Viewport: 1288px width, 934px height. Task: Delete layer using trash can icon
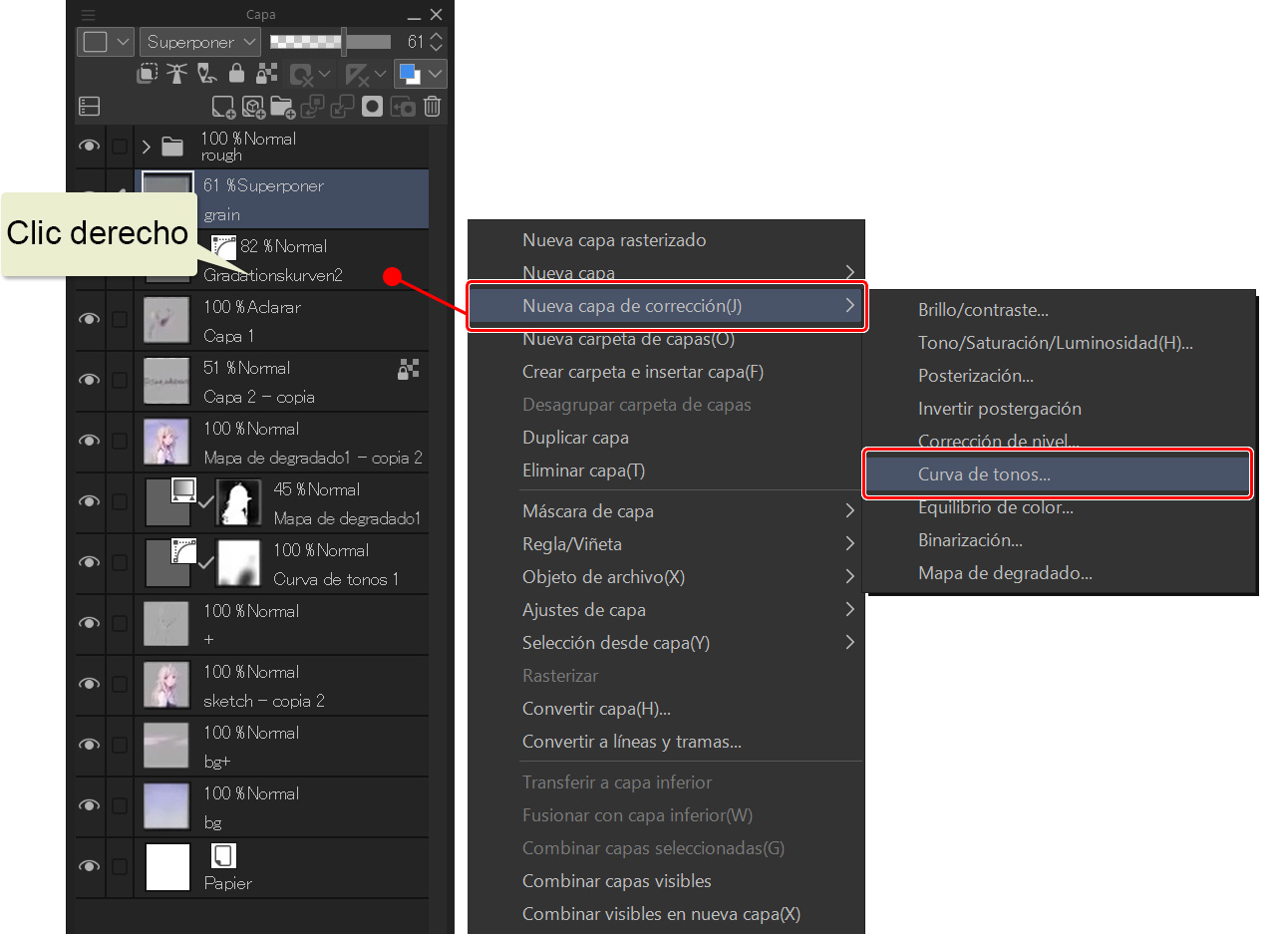tap(432, 107)
